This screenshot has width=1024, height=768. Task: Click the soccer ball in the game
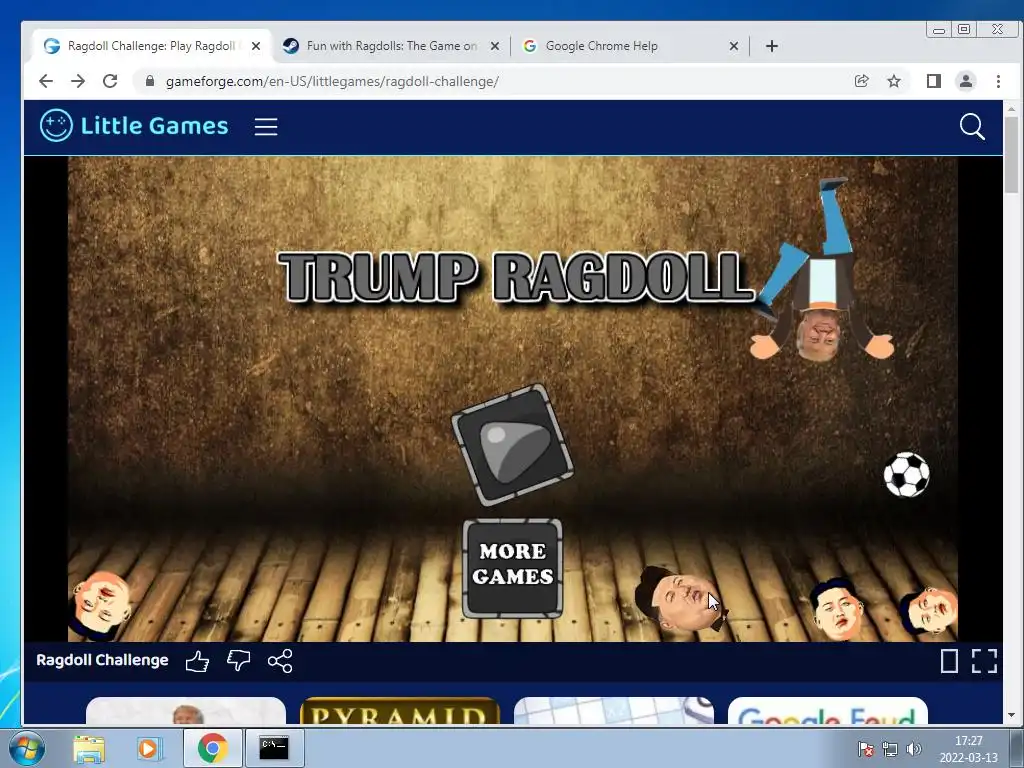click(906, 475)
